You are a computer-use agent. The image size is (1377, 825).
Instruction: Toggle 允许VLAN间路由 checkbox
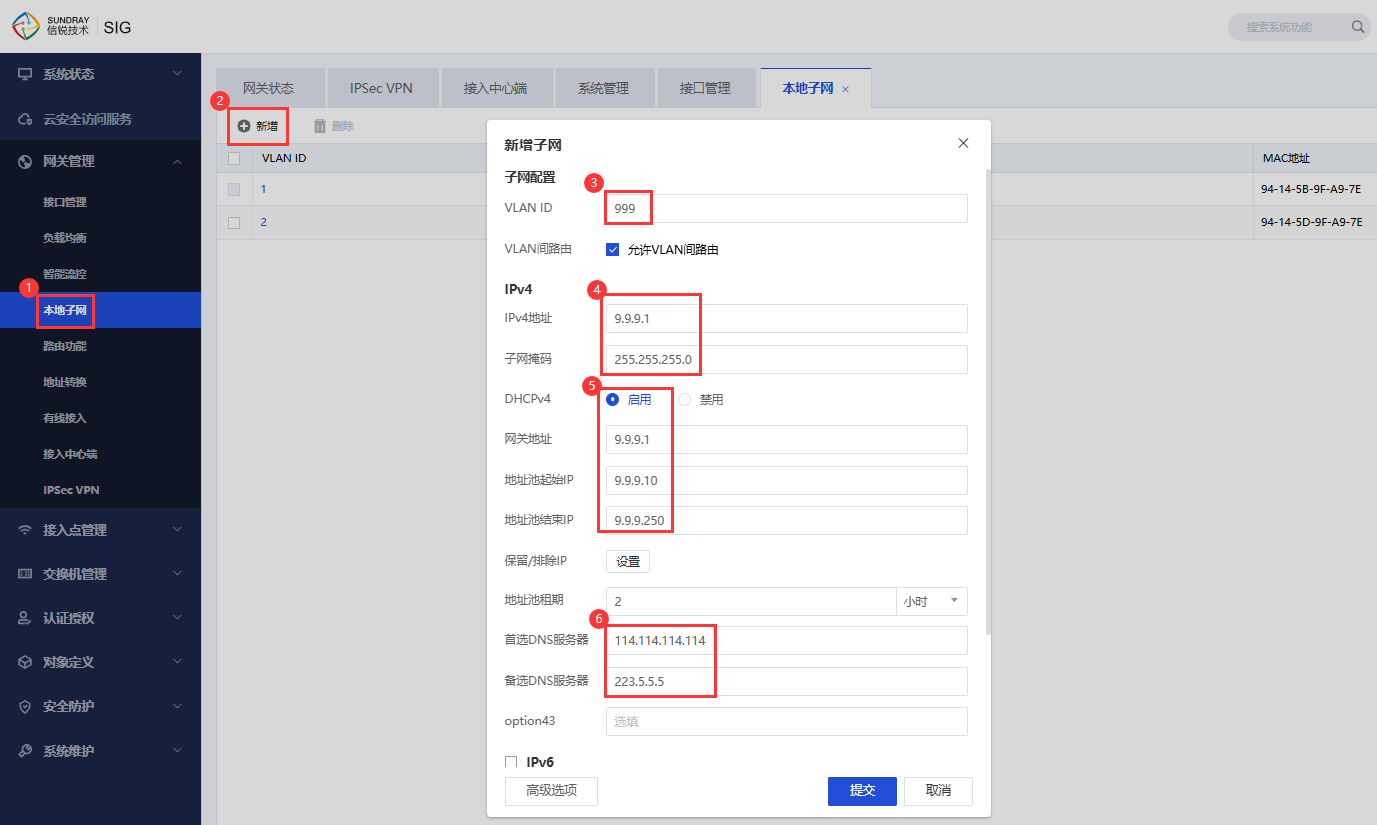click(613, 249)
